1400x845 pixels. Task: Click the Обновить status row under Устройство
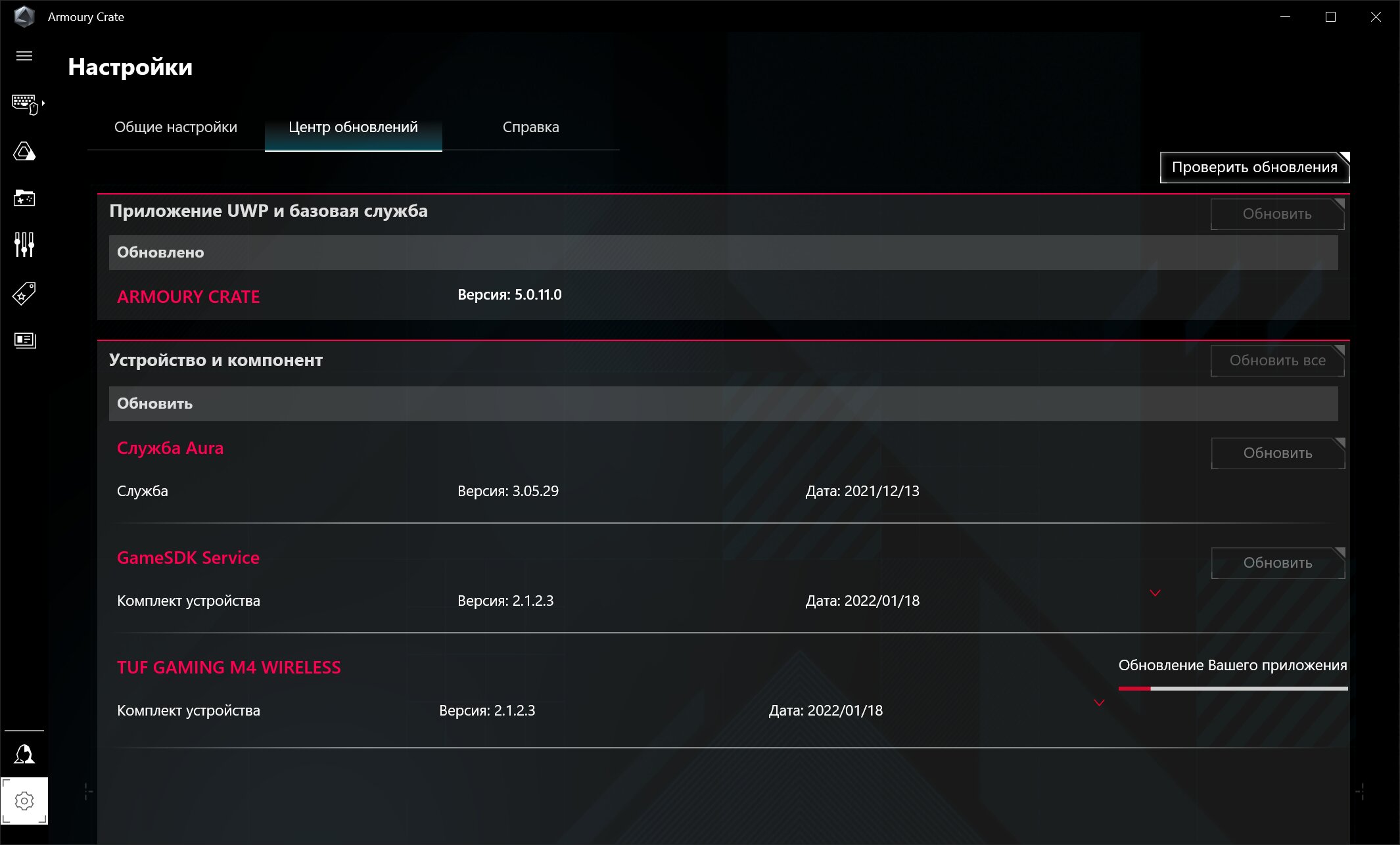tap(723, 403)
